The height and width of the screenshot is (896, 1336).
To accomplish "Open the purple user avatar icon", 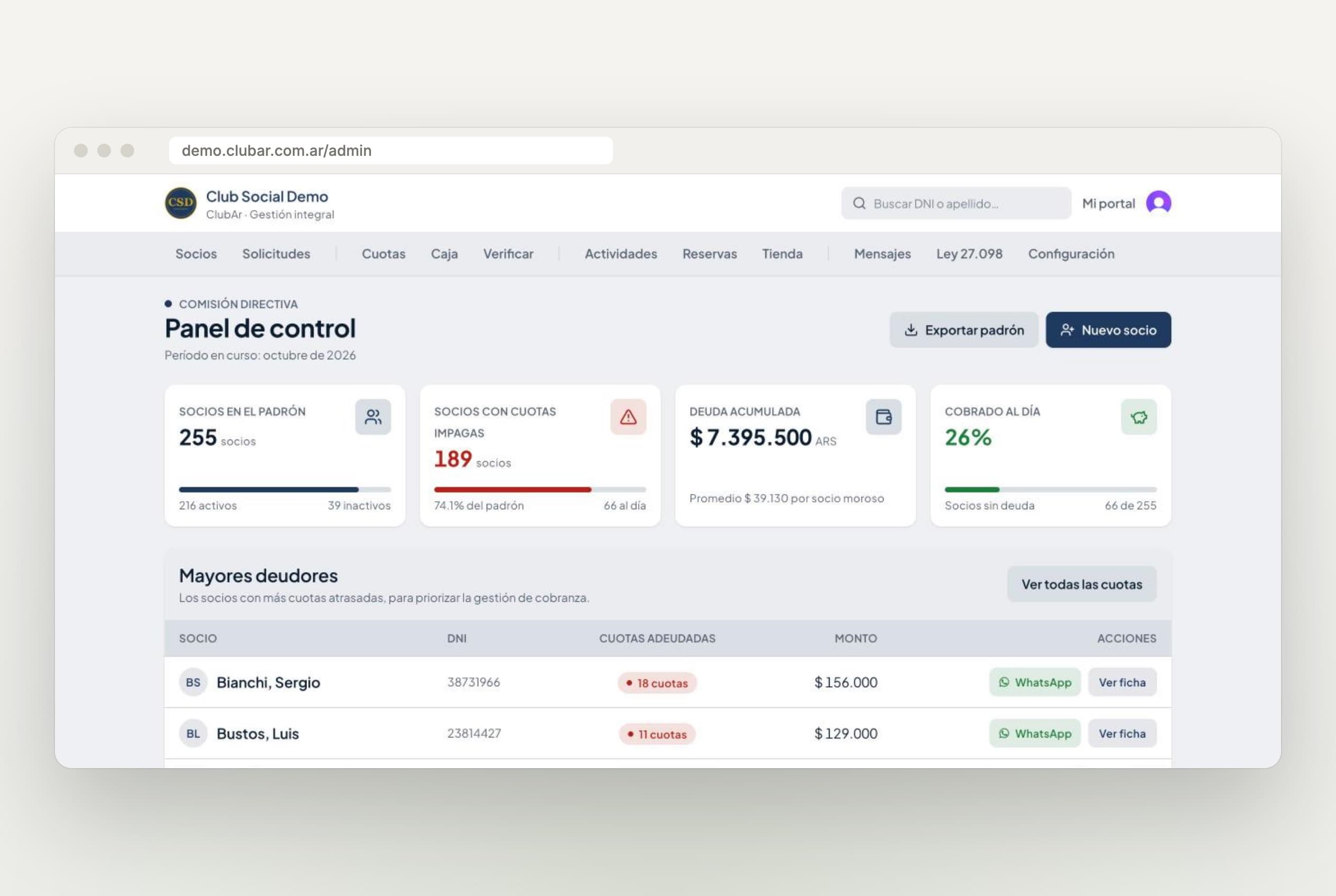I will click(x=1158, y=203).
